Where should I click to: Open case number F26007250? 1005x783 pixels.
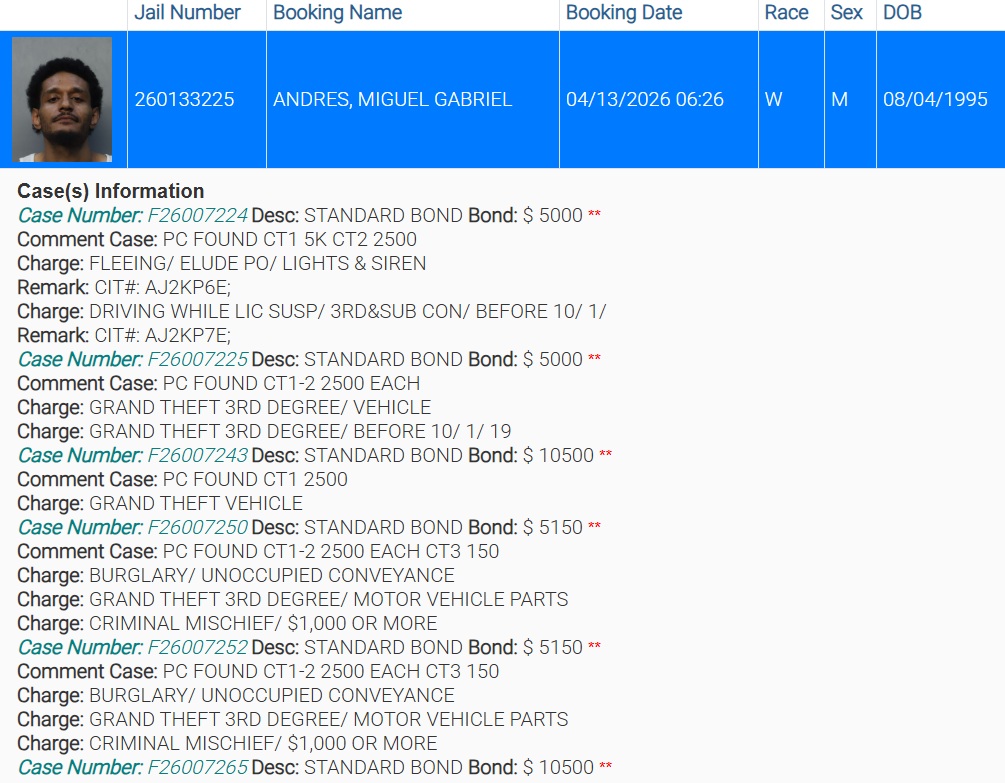197,527
